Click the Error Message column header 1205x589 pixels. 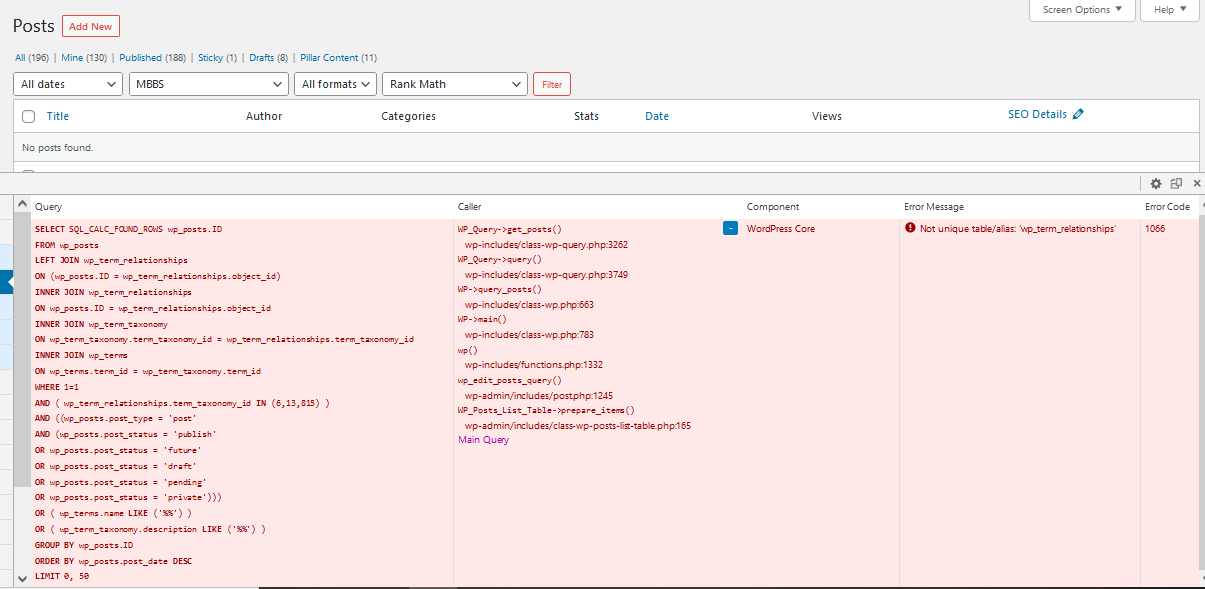click(x=934, y=207)
